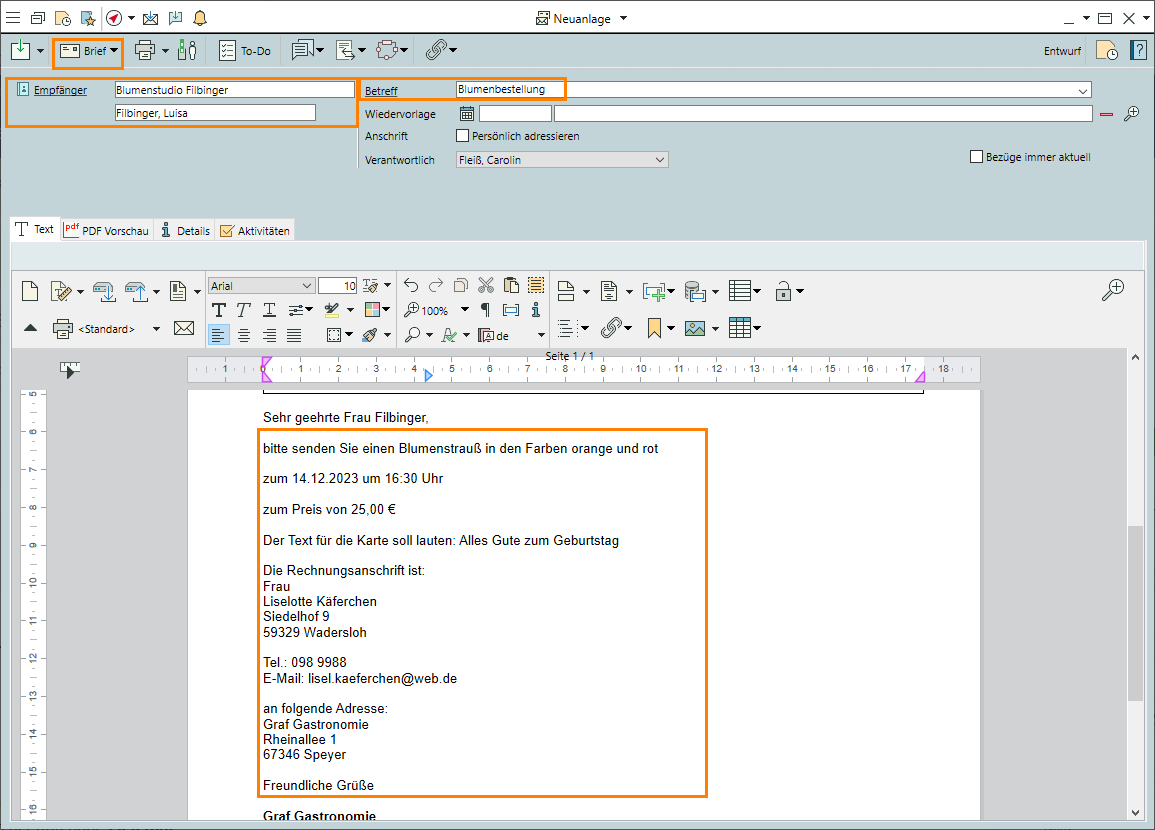1155x830 pixels.
Task: Open the Wiedervorlage calendar picker
Action: [x=466, y=114]
